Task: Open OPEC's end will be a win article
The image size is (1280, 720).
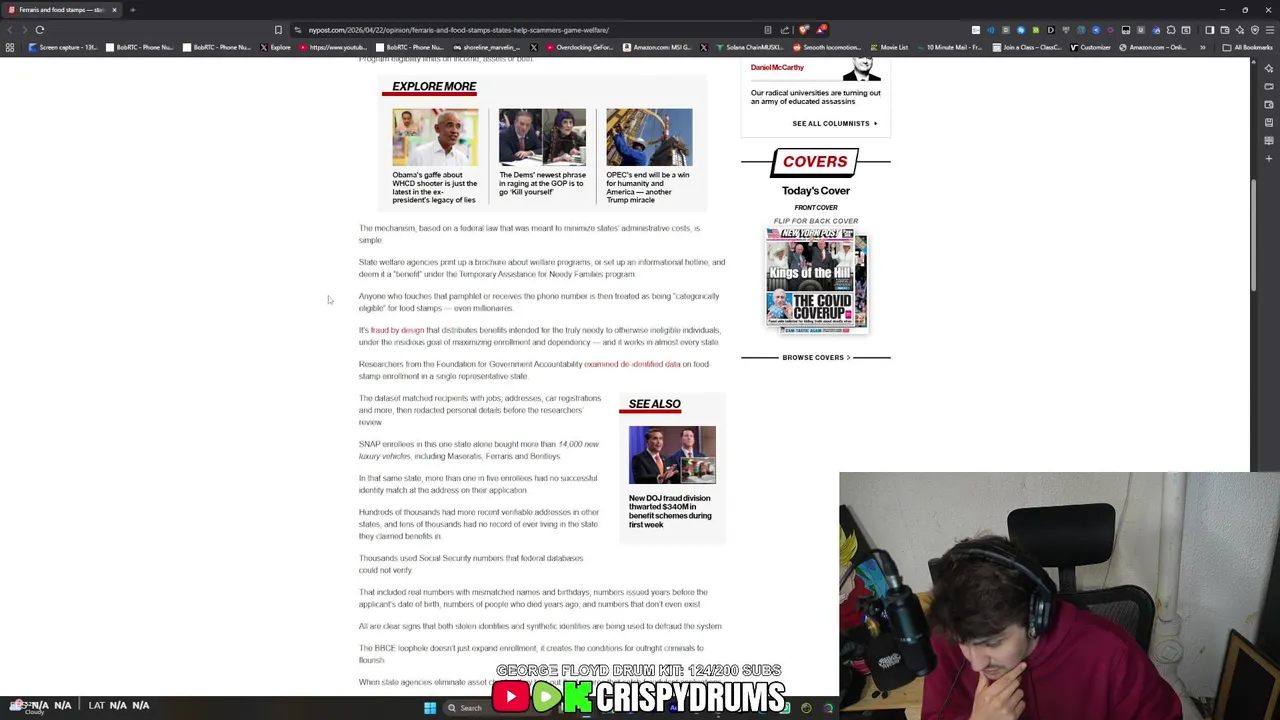Action: 648,187
